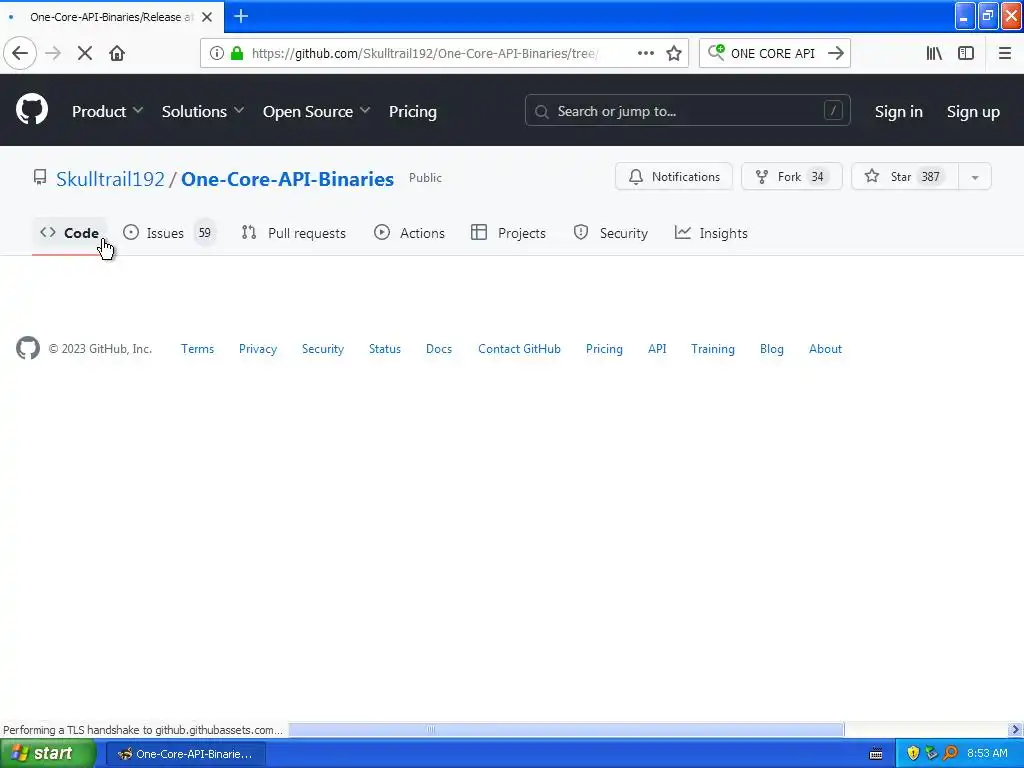The height and width of the screenshot is (768, 1024).
Task: Star the repository
Action: (904, 176)
